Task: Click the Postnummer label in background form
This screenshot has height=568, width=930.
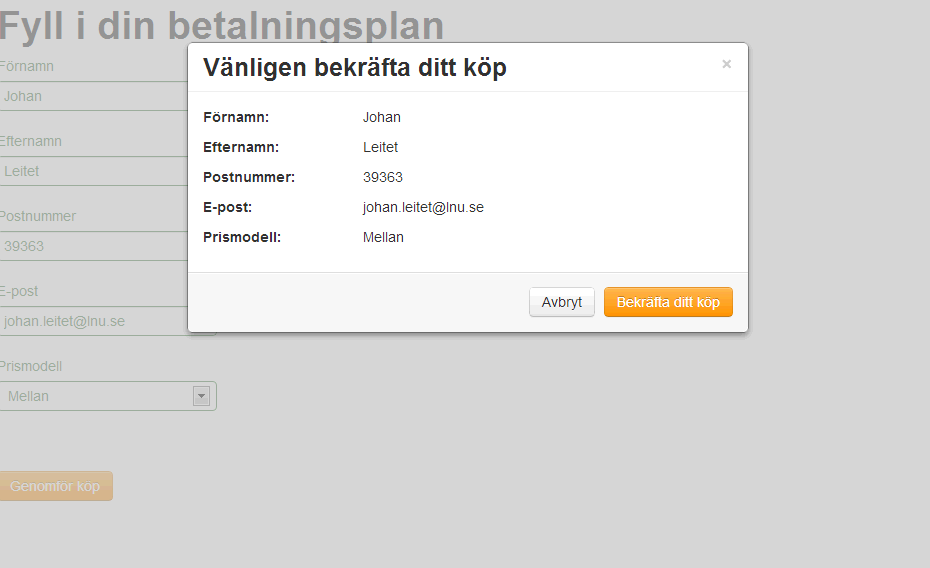Action: click(38, 216)
